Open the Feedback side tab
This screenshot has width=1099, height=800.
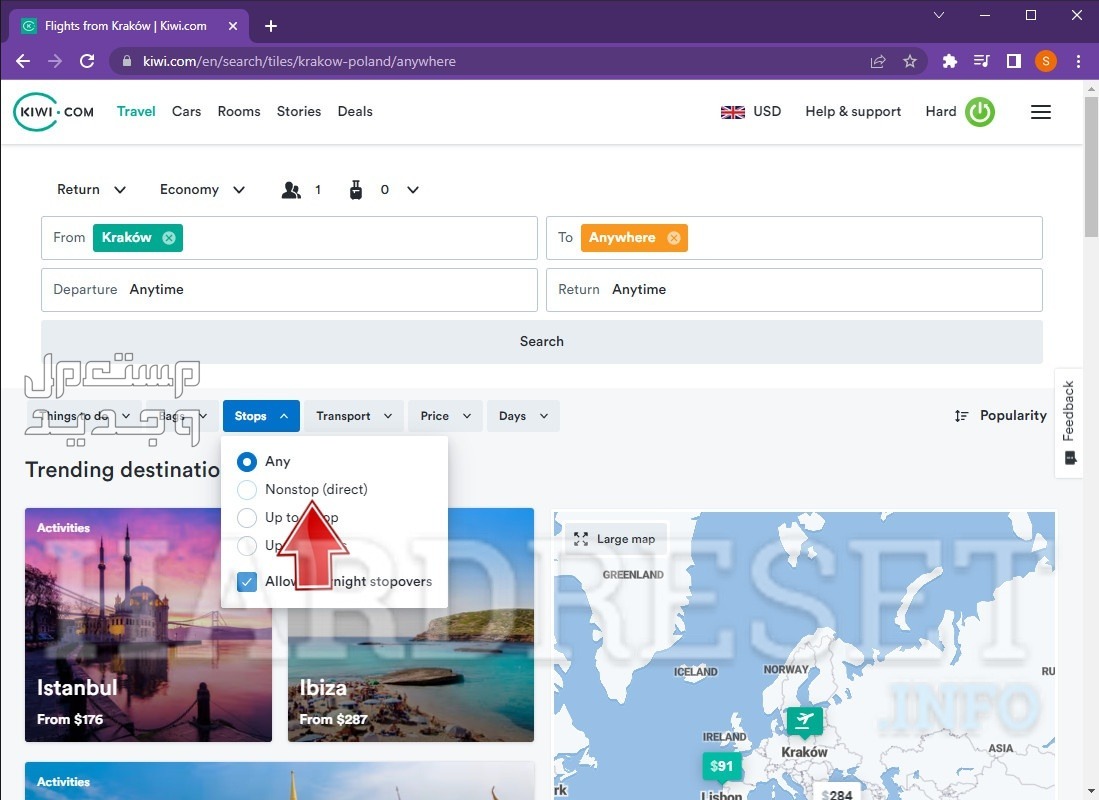tap(1069, 422)
